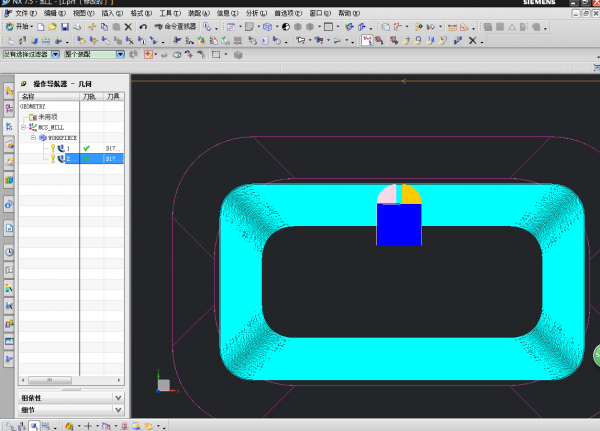Image resolution: width=600 pixels, height=431 pixels.
Task: Click the 刀具 column header
Action: pos(113,96)
